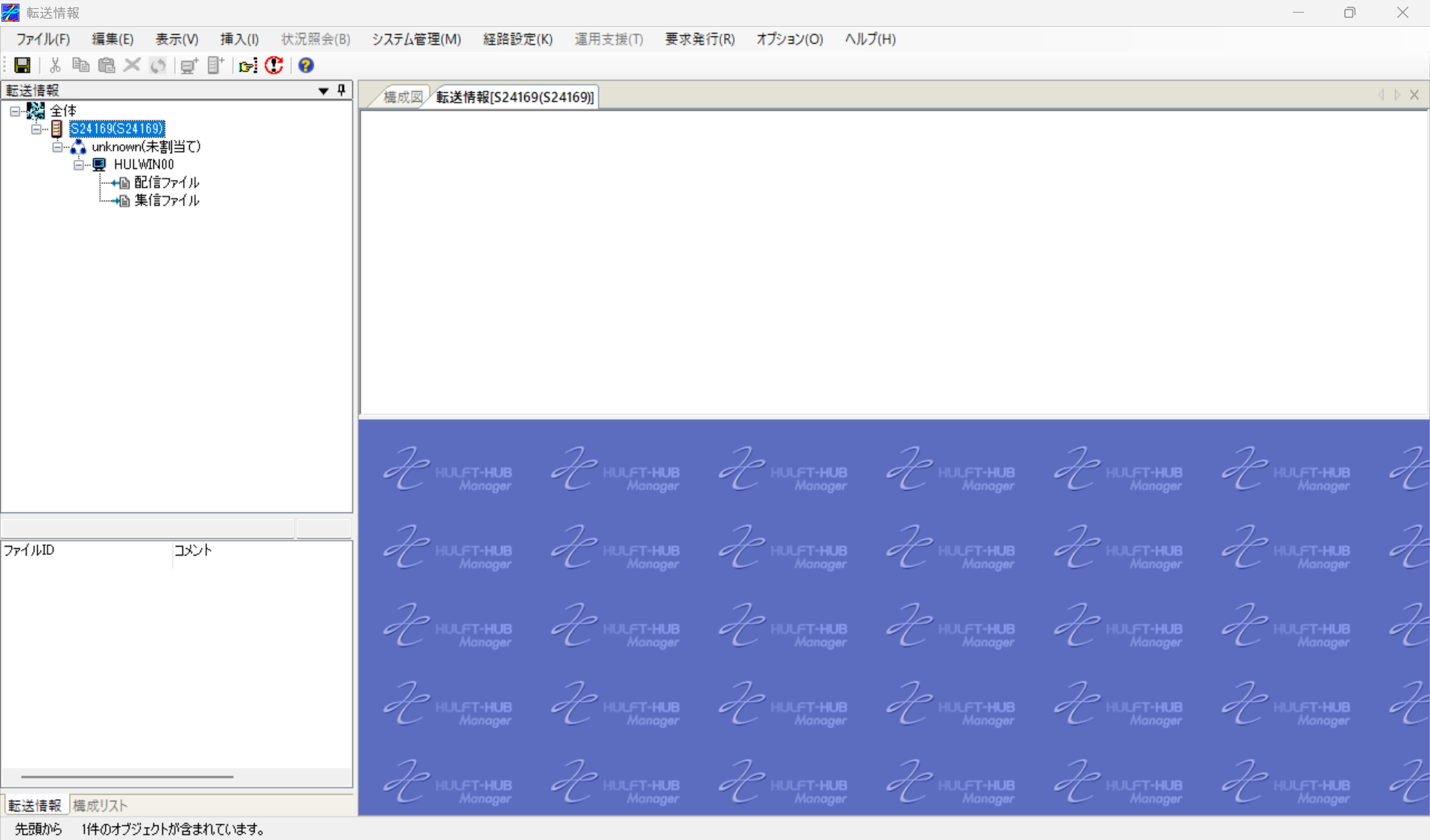Viewport: 1430px width, 840px height.
Task: Click the add host monitor-plus icon
Action: pos(189,66)
